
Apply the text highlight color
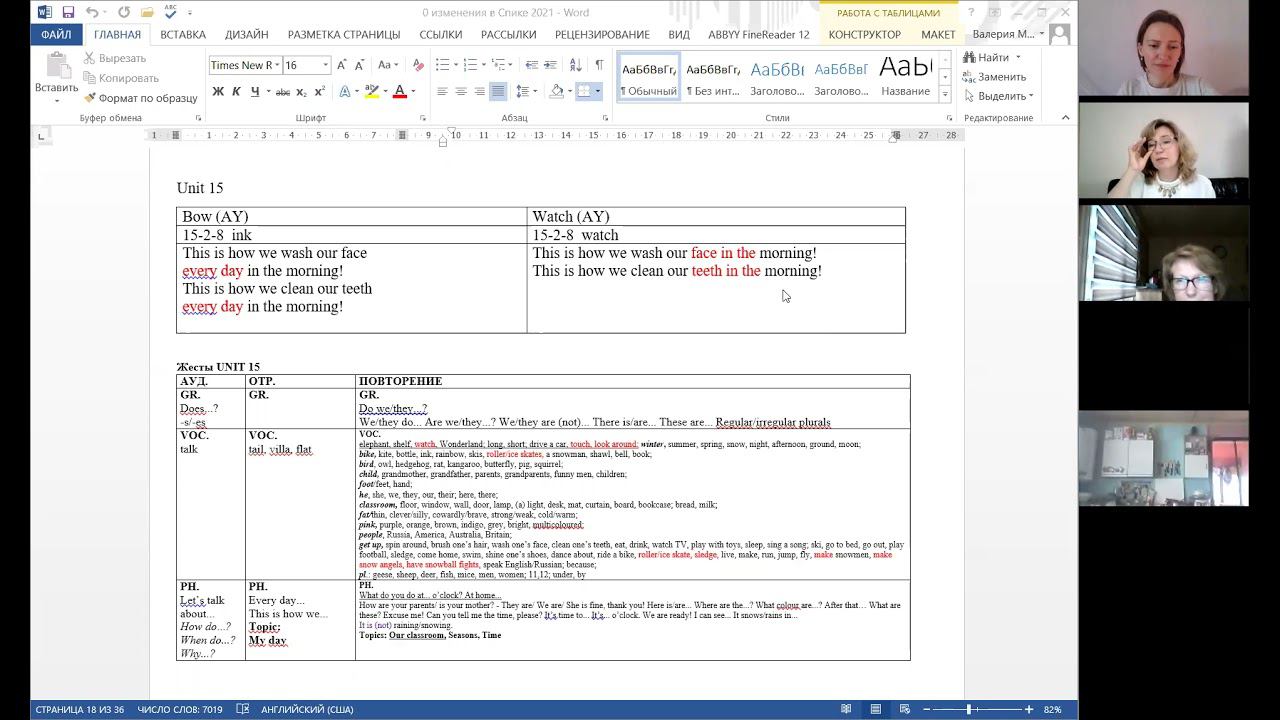371,92
